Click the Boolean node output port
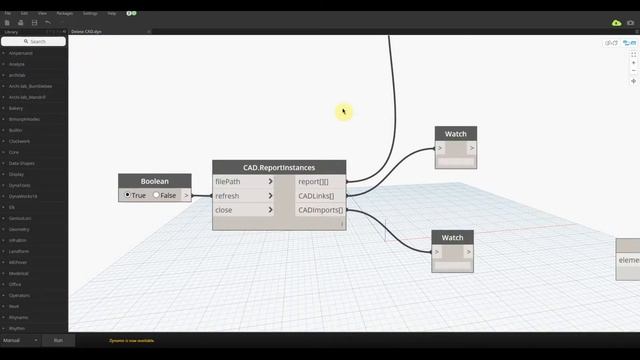The image size is (640, 360). (186, 196)
